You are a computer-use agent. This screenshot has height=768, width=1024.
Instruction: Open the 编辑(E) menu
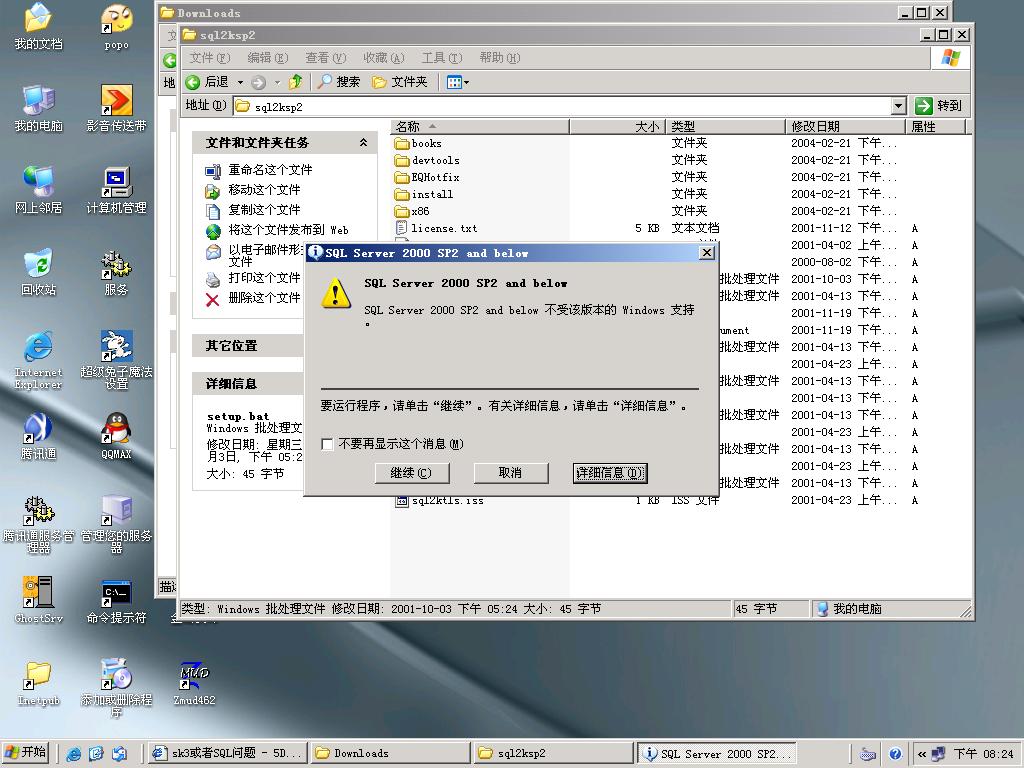(x=268, y=57)
